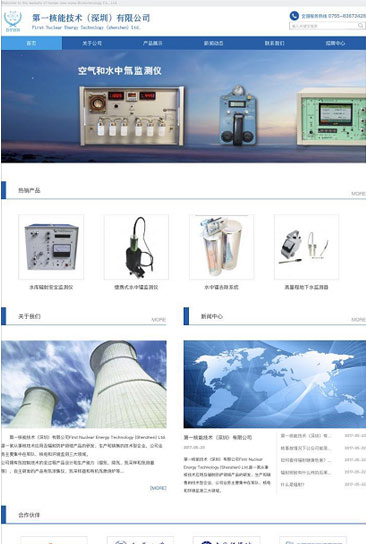This screenshot has width=366, height=544.
Task: Click the blue phone hotline icon
Action: [294, 16]
